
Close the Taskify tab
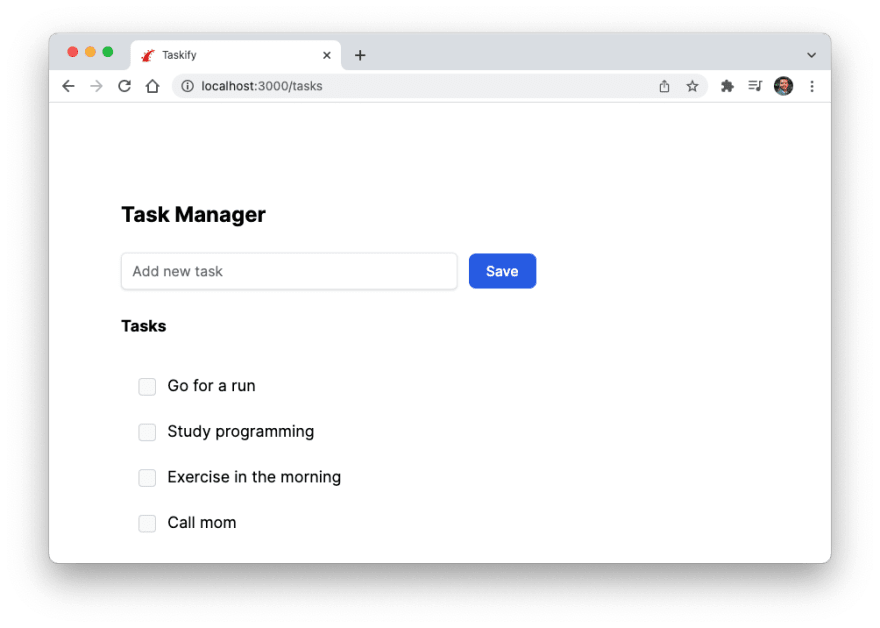tap(327, 55)
